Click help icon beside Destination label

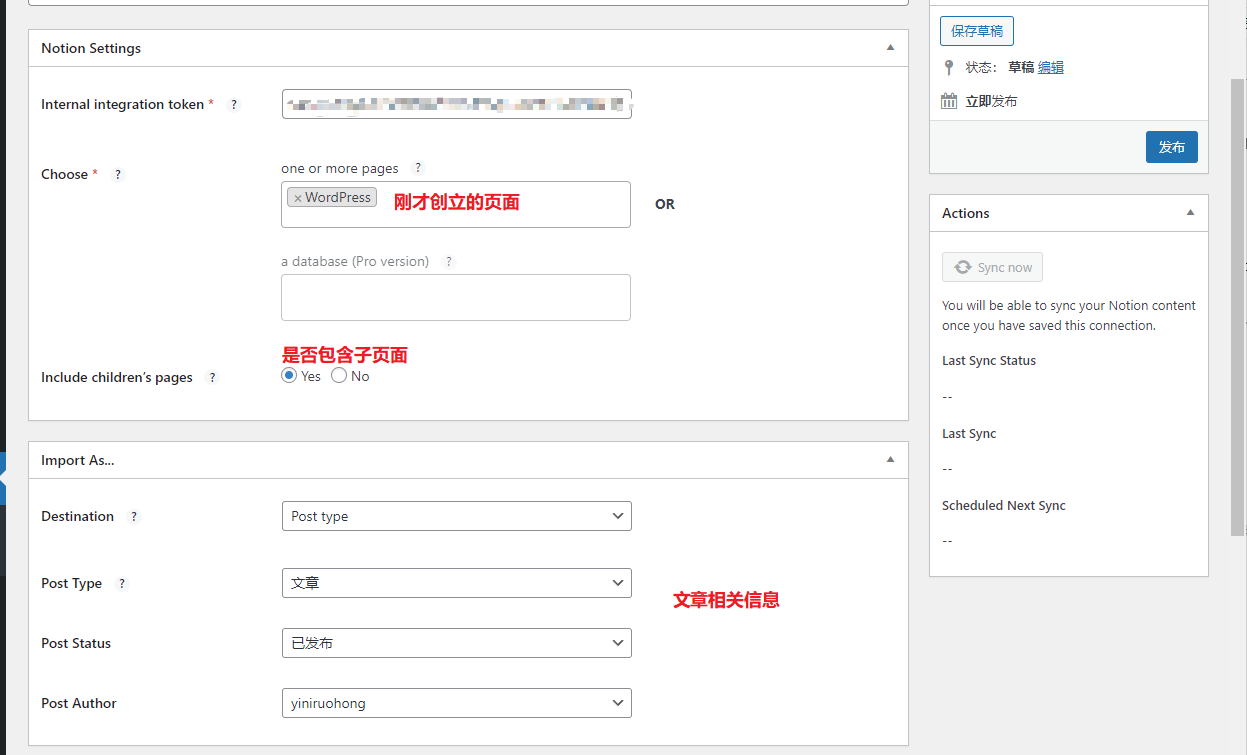134,517
